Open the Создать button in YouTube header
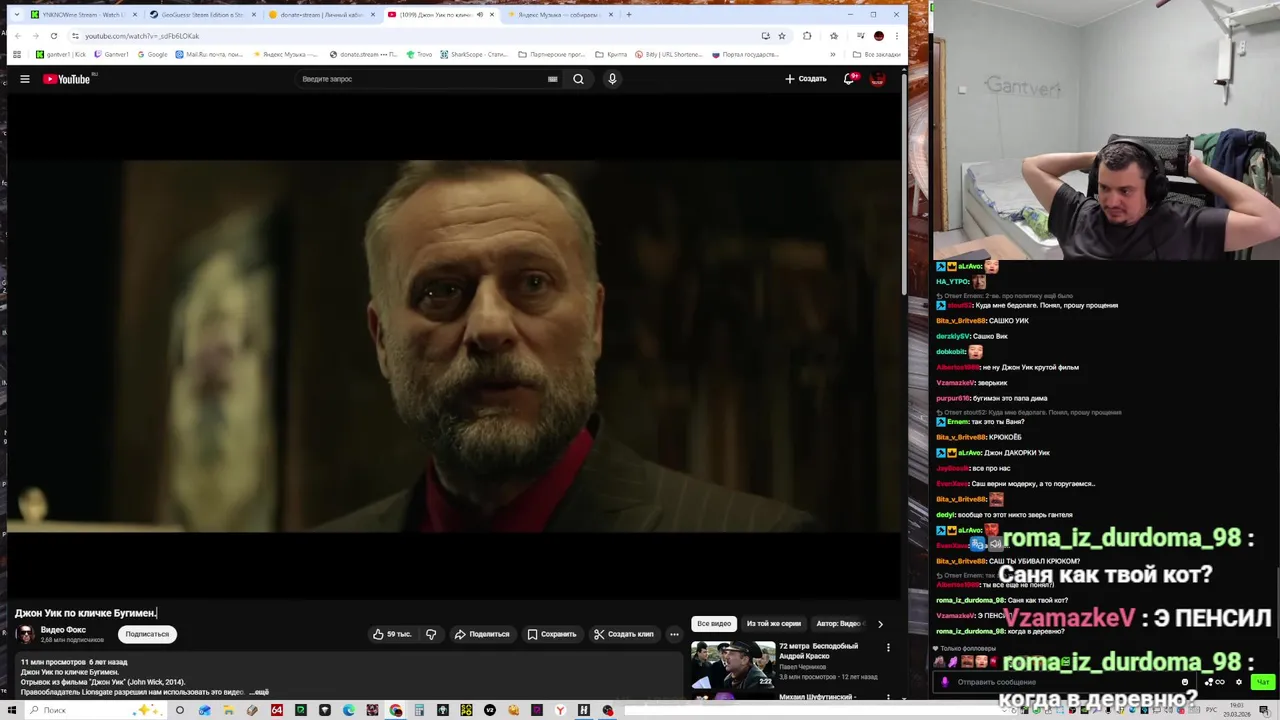 point(806,79)
